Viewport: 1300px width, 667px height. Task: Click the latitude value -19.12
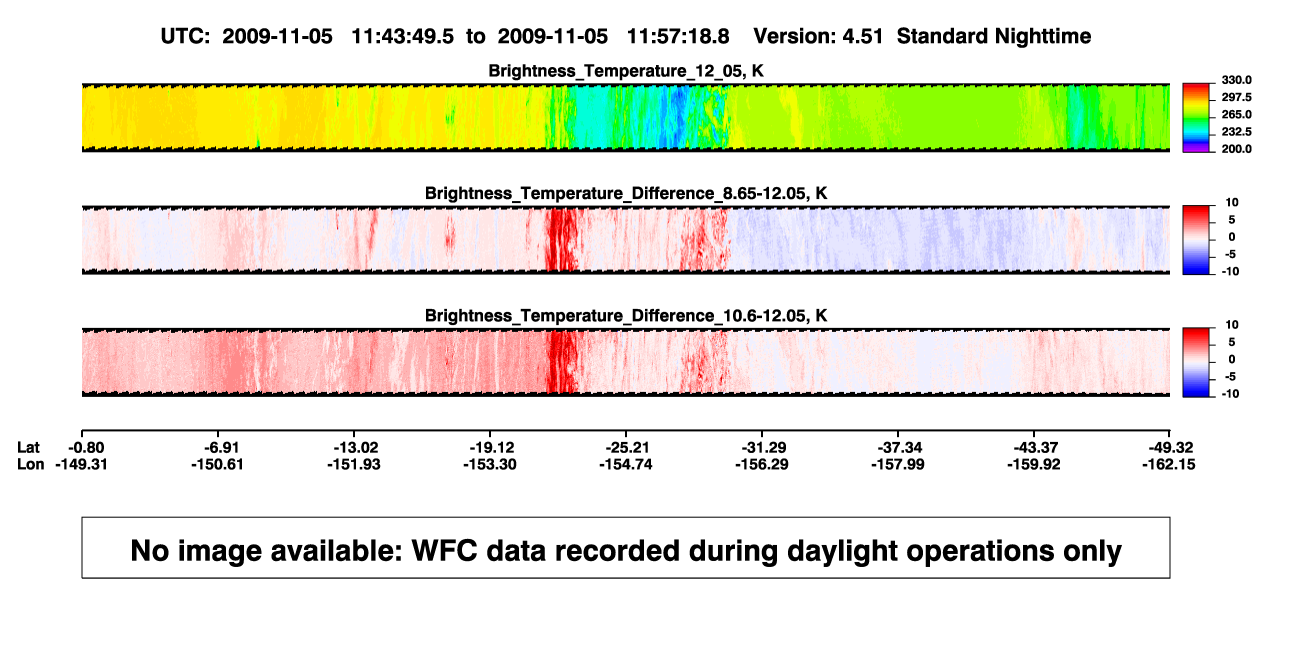click(492, 447)
